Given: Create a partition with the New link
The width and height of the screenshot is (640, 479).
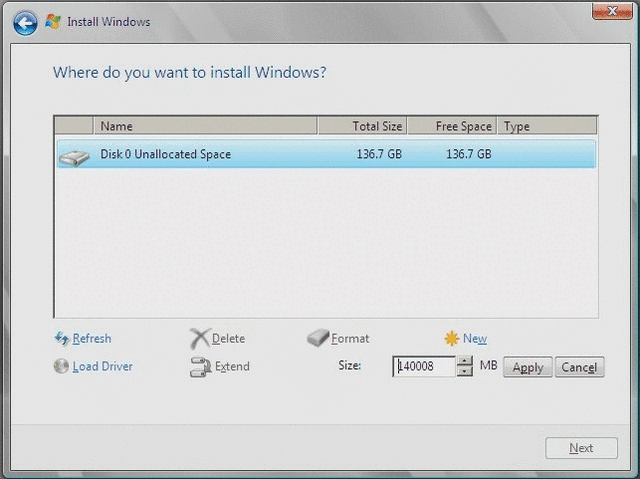Looking at the screenshot, I should click(x=475, y=339).
